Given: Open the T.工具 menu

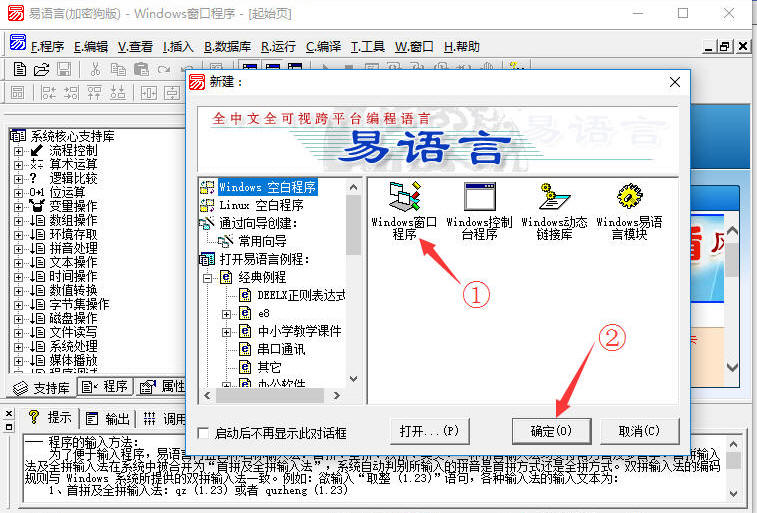Looking at the screenshot, I should pyautogui.click(x=367, y=46).
